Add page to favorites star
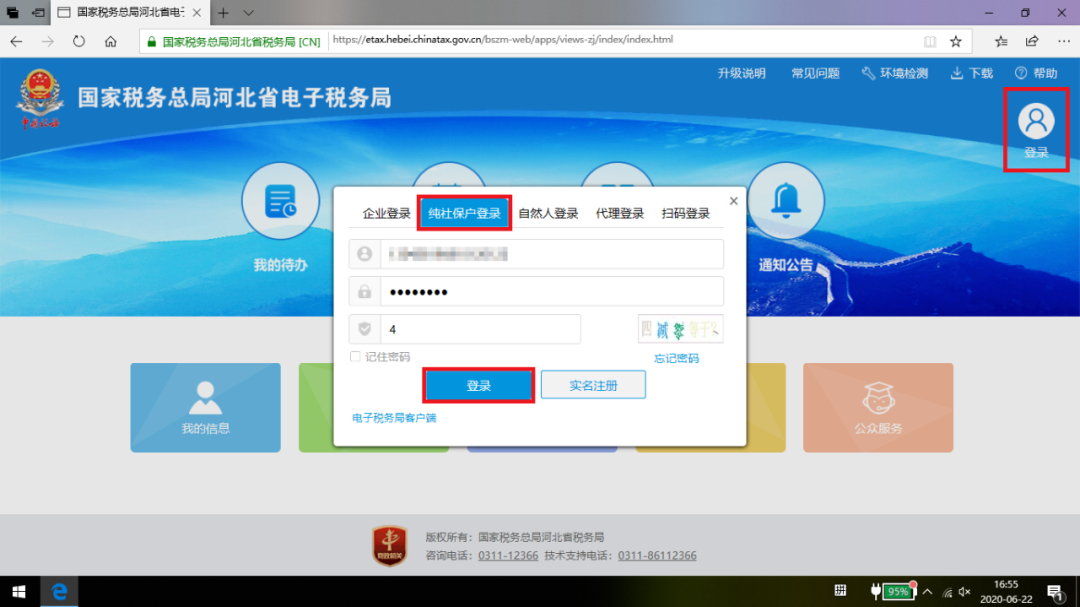 (955, 41)
